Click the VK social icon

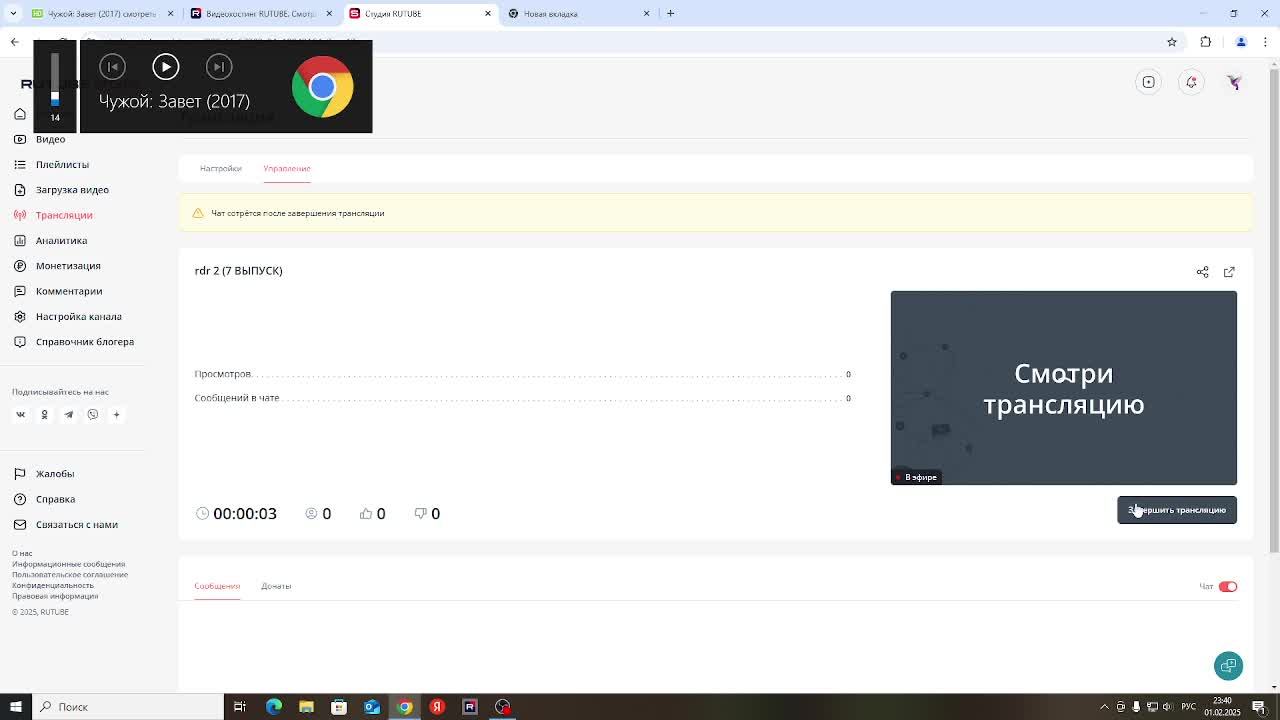(x=20, y=414)
